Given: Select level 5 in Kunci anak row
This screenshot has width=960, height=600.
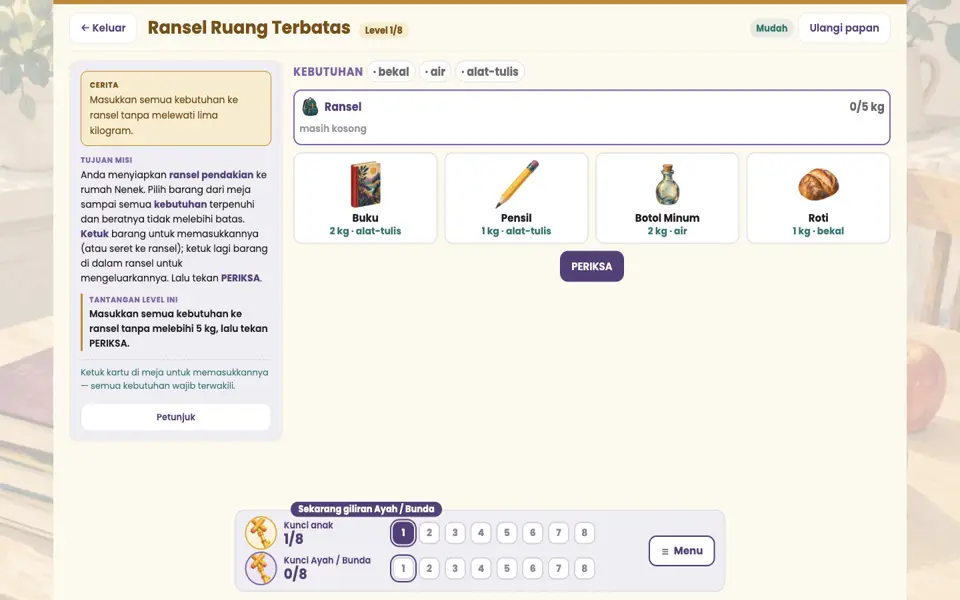Looking at the screenshot, I should [507, 533].
